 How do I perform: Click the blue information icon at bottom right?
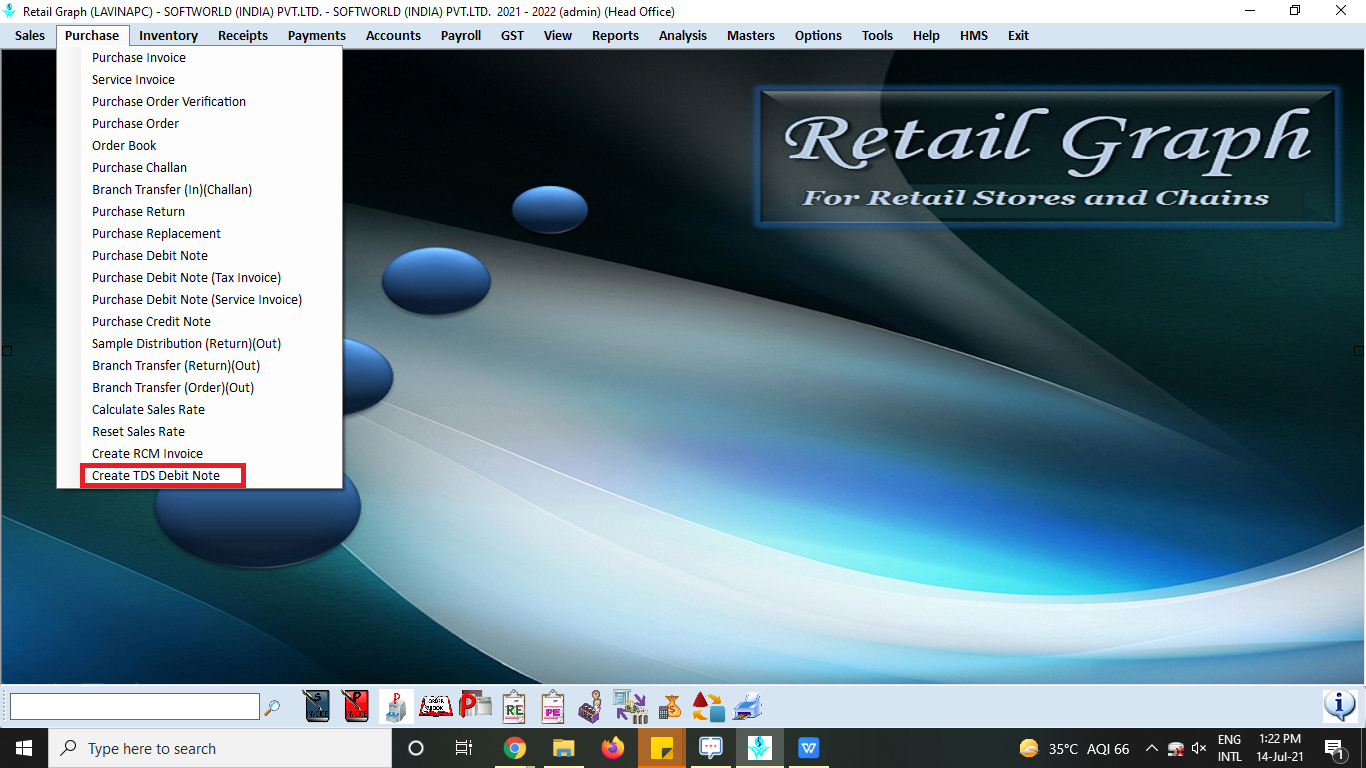tap(1340, 706)
